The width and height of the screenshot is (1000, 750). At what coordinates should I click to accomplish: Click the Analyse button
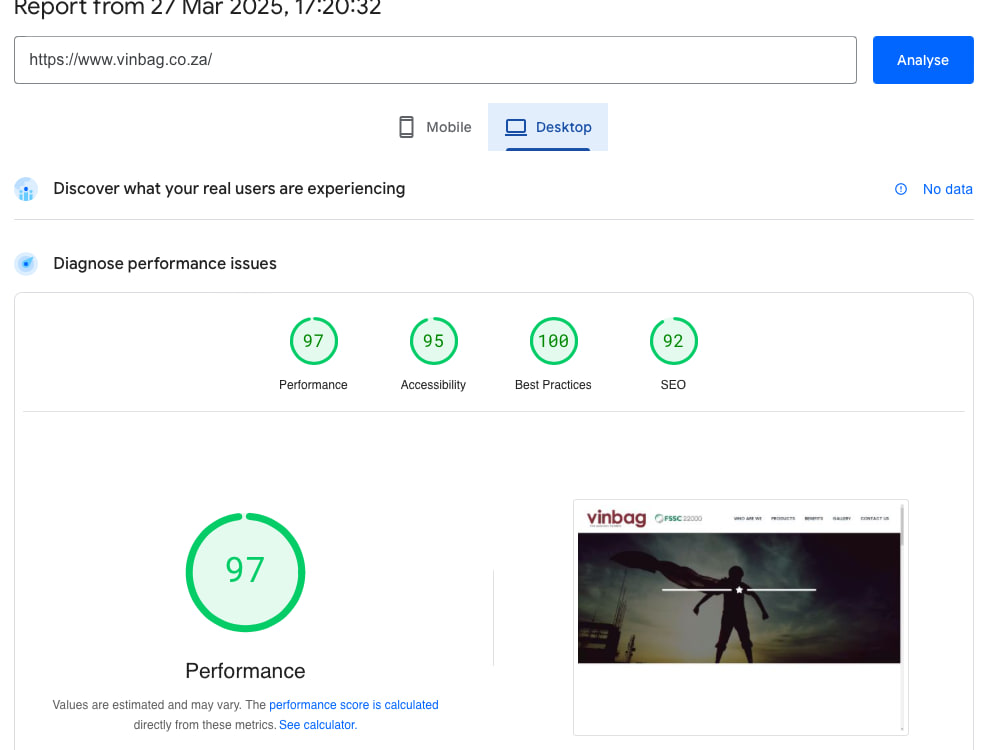click(x=923, y=60)
